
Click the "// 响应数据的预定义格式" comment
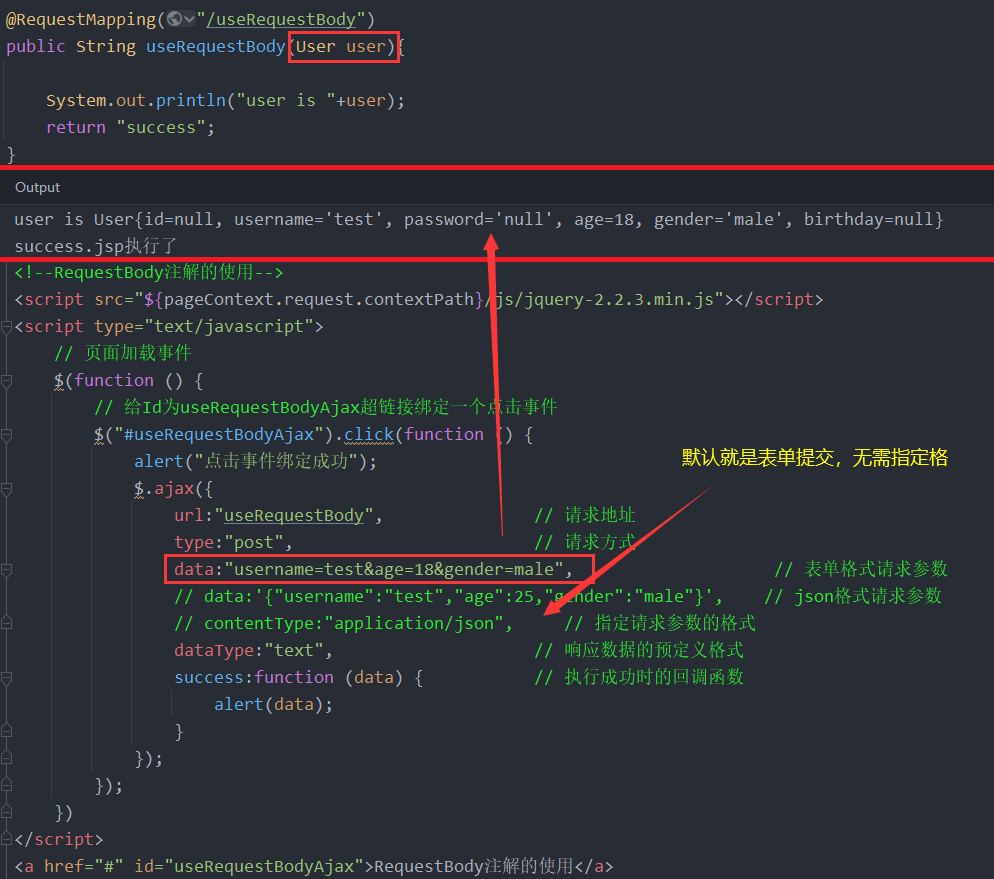pos(639,650)
